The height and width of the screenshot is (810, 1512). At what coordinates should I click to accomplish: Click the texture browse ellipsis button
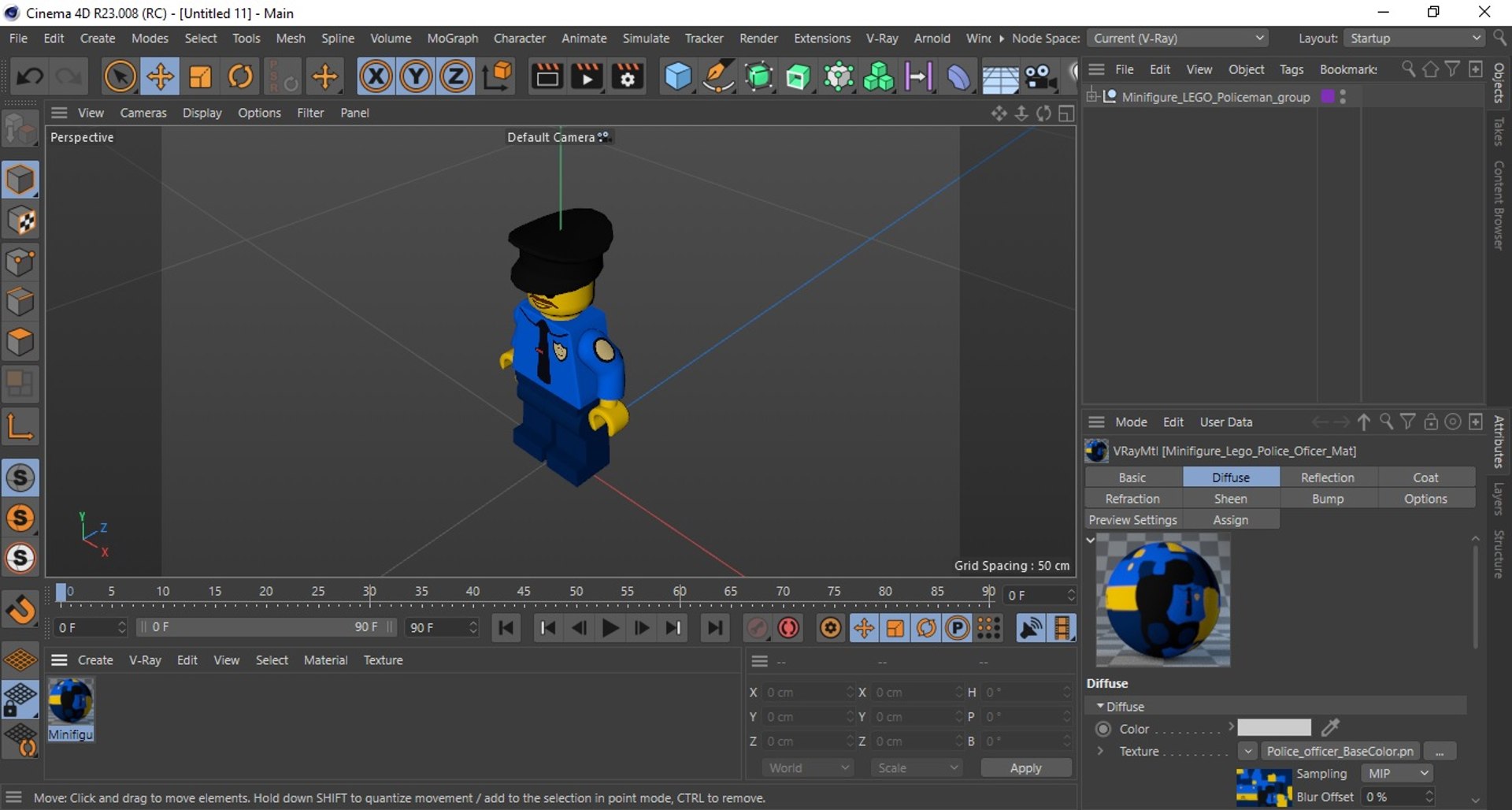coord(1440,752)
